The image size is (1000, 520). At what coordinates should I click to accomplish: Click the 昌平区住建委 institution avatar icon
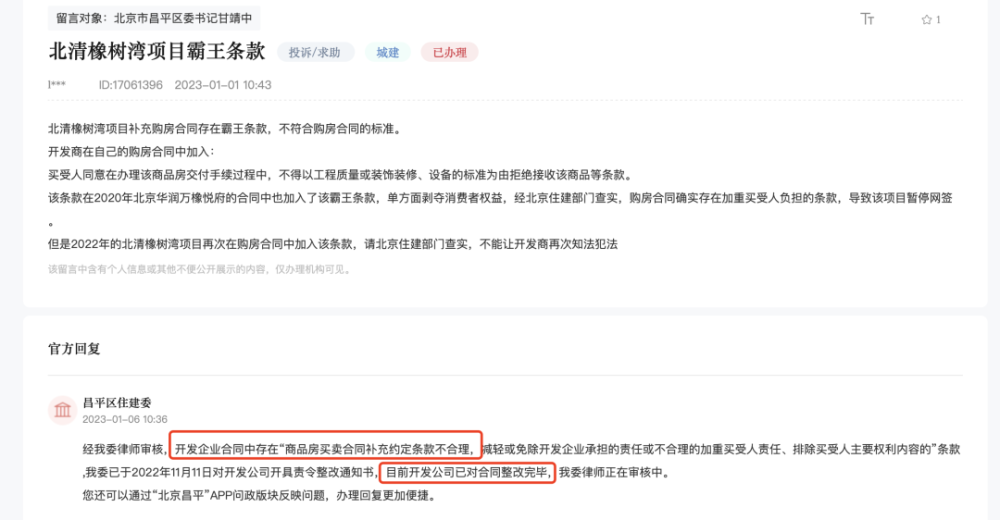[x=62, y=410]
